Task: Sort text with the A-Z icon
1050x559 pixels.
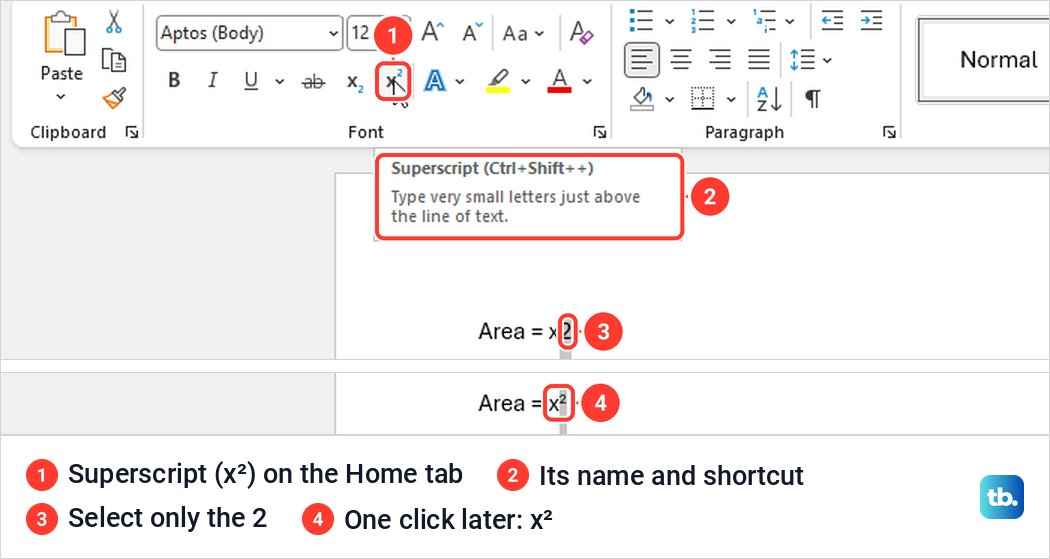Action: pyautogui.click(x=769, y=99)
